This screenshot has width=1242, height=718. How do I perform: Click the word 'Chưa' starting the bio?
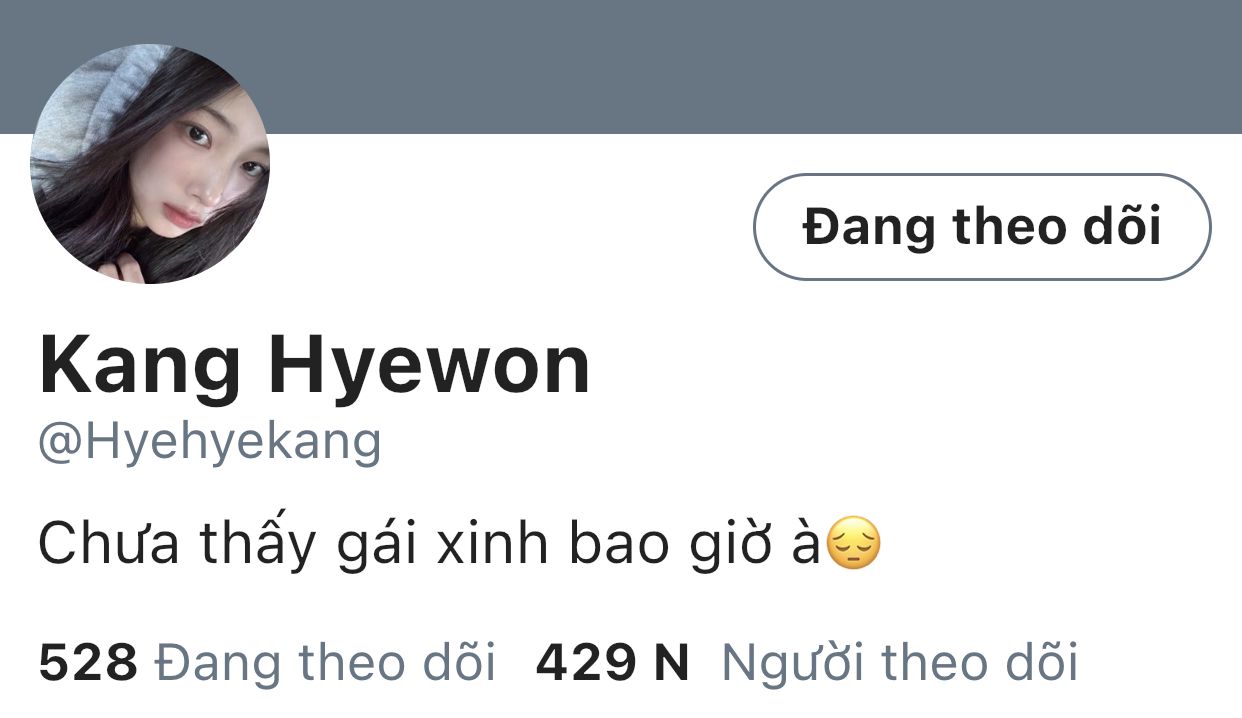110,546
